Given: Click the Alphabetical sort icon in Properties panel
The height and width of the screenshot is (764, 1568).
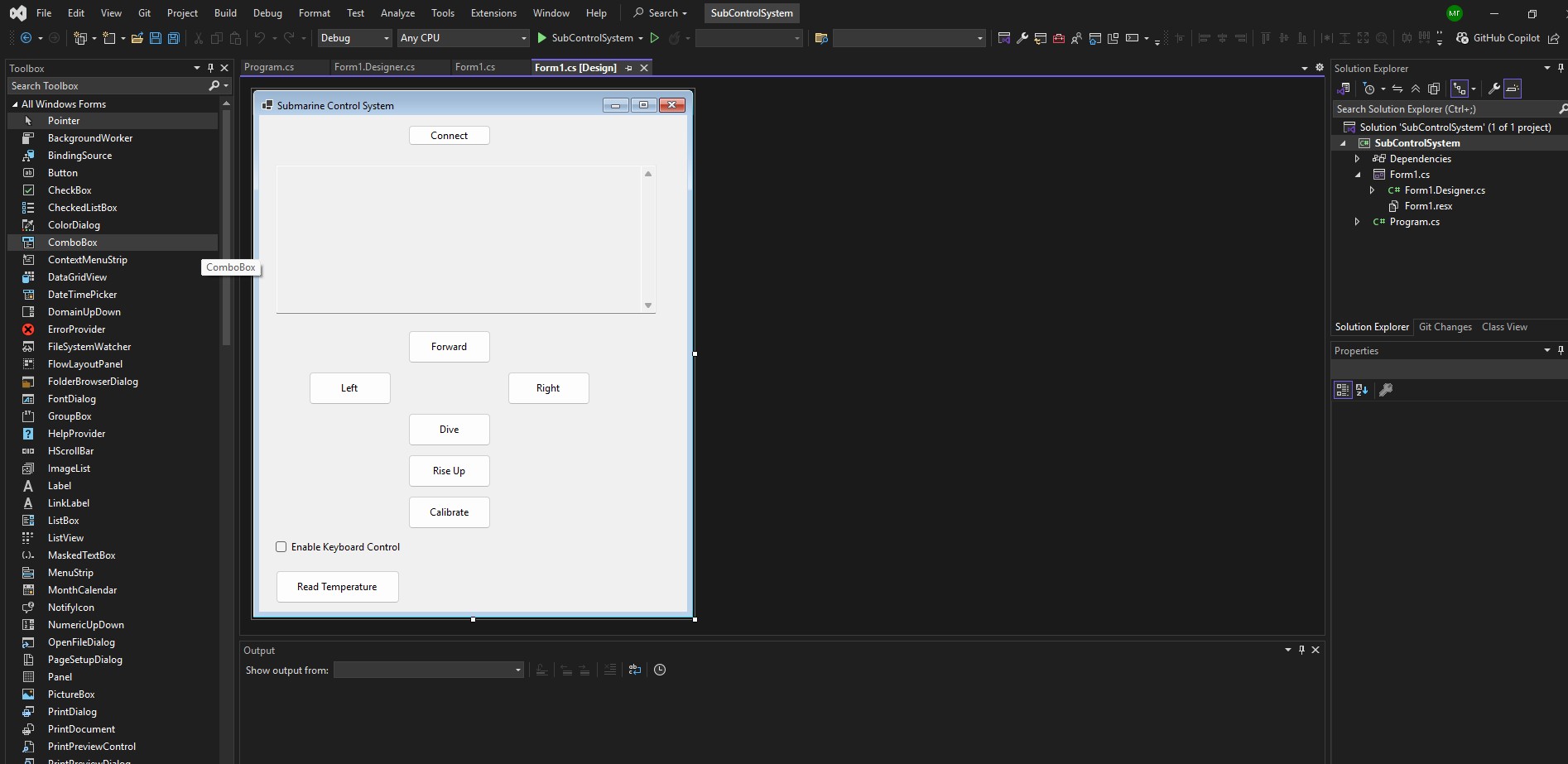Looking at the screenshot, I should (1362, 390).
